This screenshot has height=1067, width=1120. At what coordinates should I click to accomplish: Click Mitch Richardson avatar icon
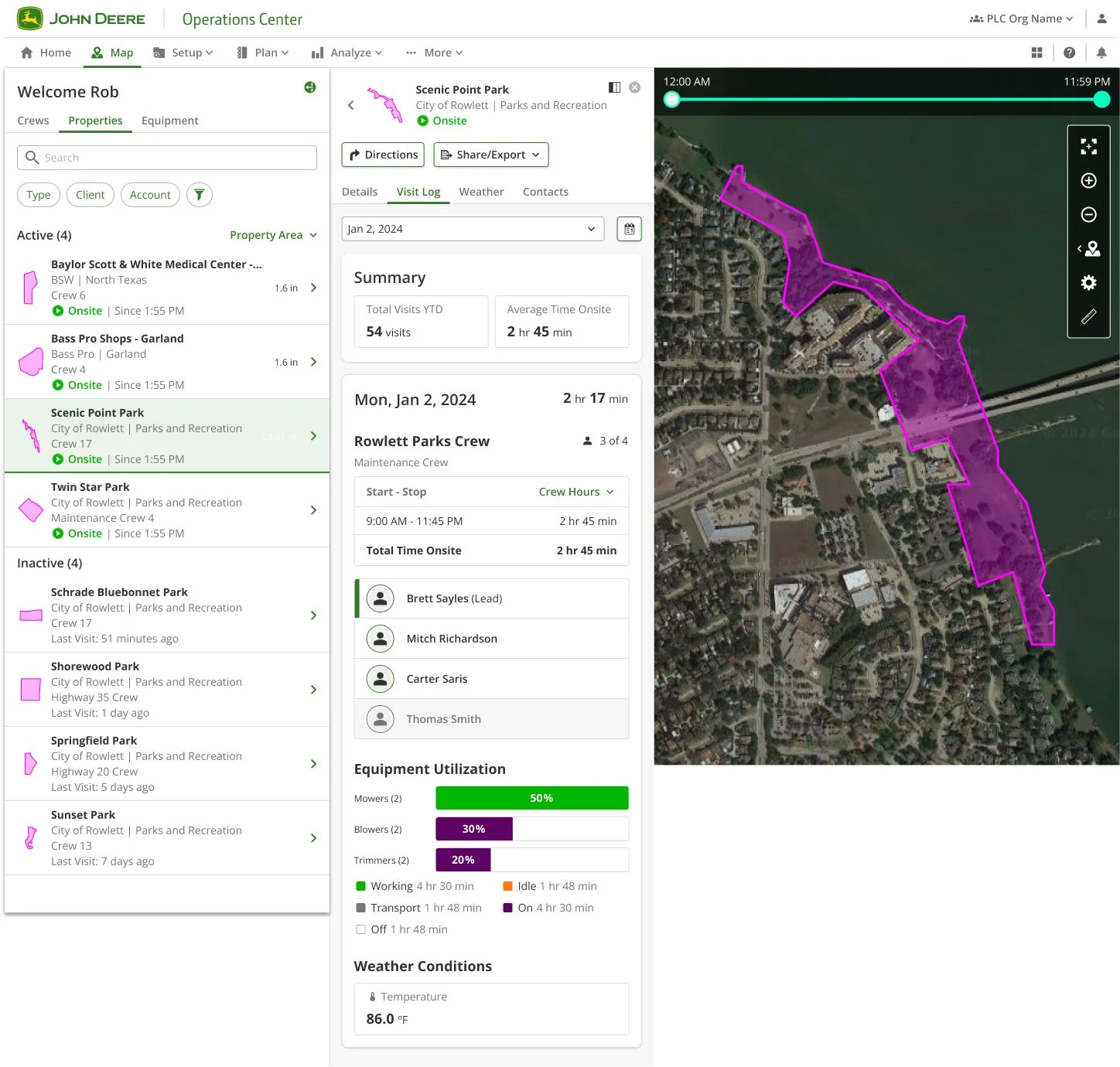pyautogui.click(x=380, y=639)
